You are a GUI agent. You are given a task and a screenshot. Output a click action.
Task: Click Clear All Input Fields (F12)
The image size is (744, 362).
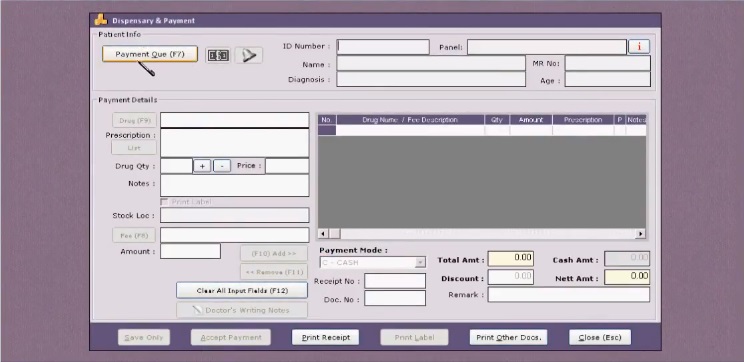[x=242, y=291]
